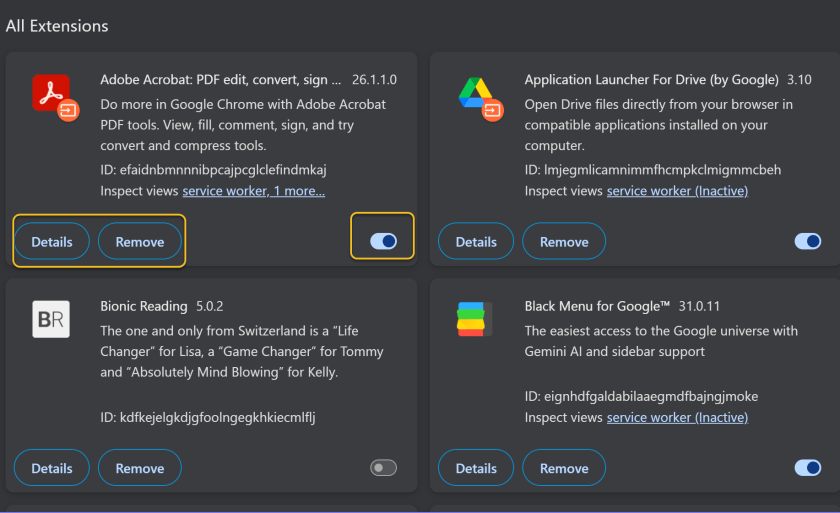Click the Bionic Reading BR icon
Screen dimensions: 840x513
click(52, 320)
